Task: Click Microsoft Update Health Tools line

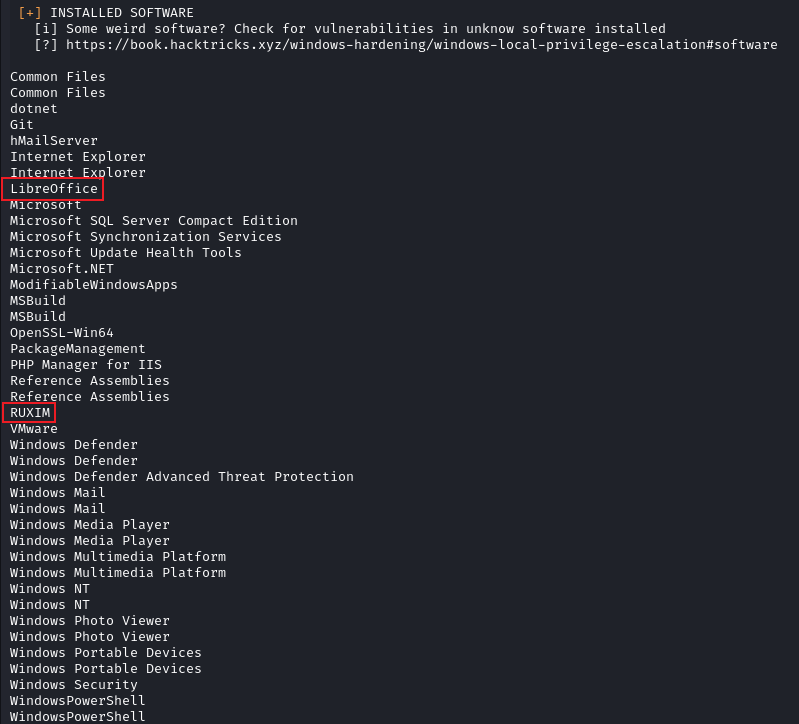Action: pos(125,253)
